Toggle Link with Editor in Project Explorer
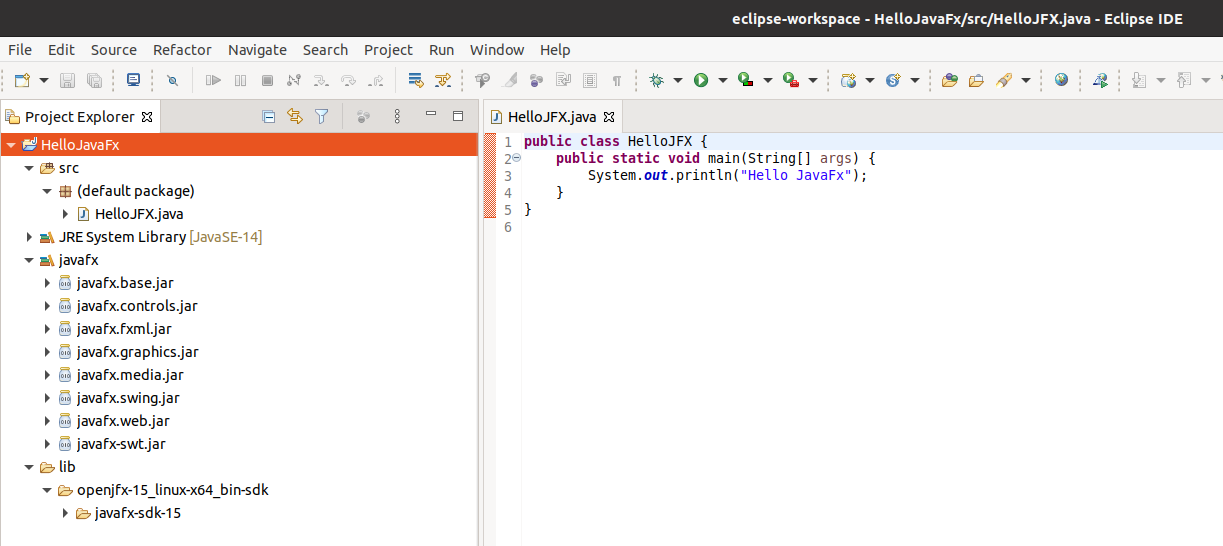The width and height of the screenshot is (1223, 546). [x=294, y=117]
